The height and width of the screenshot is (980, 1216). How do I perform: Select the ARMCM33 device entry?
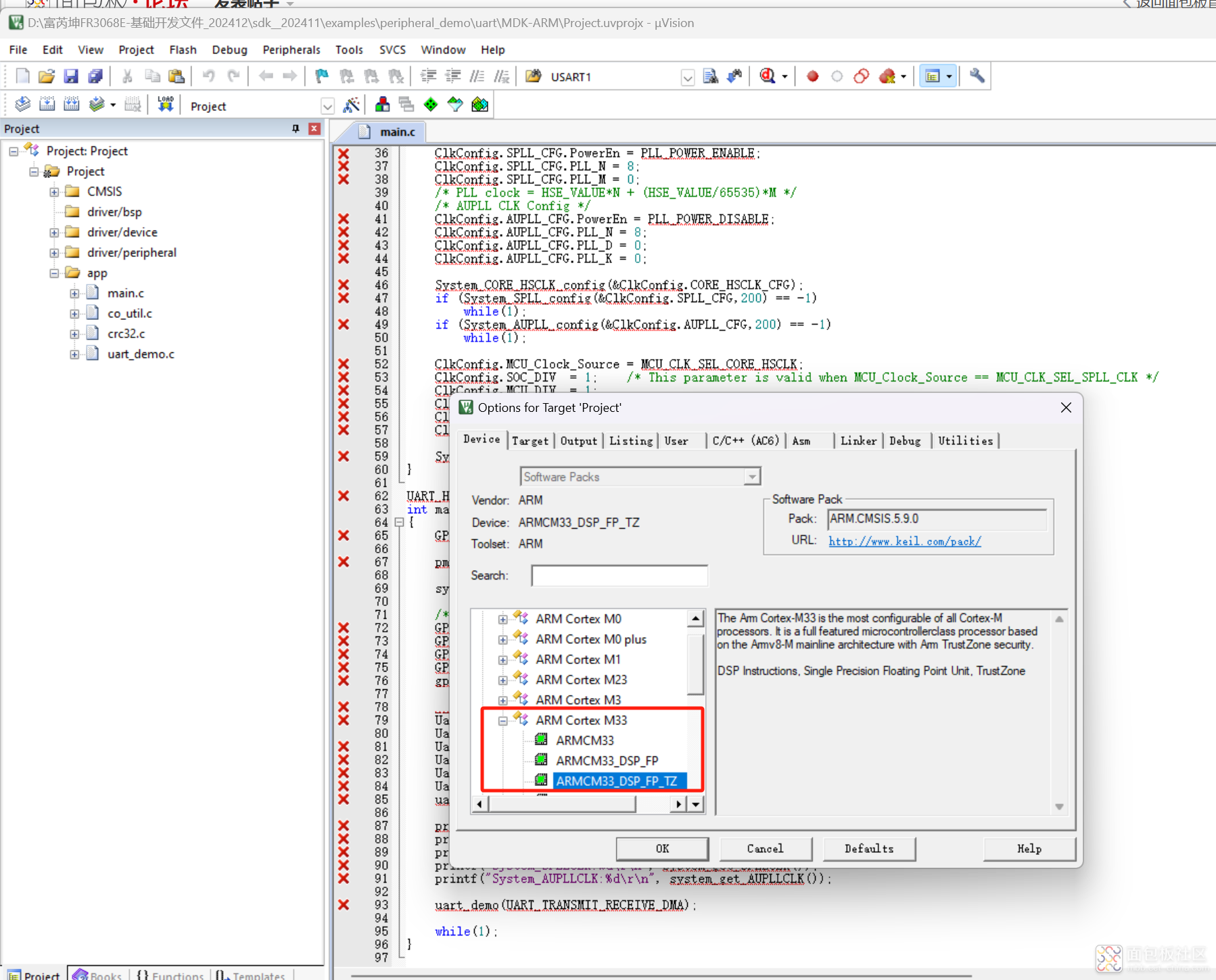click(585, 741)
